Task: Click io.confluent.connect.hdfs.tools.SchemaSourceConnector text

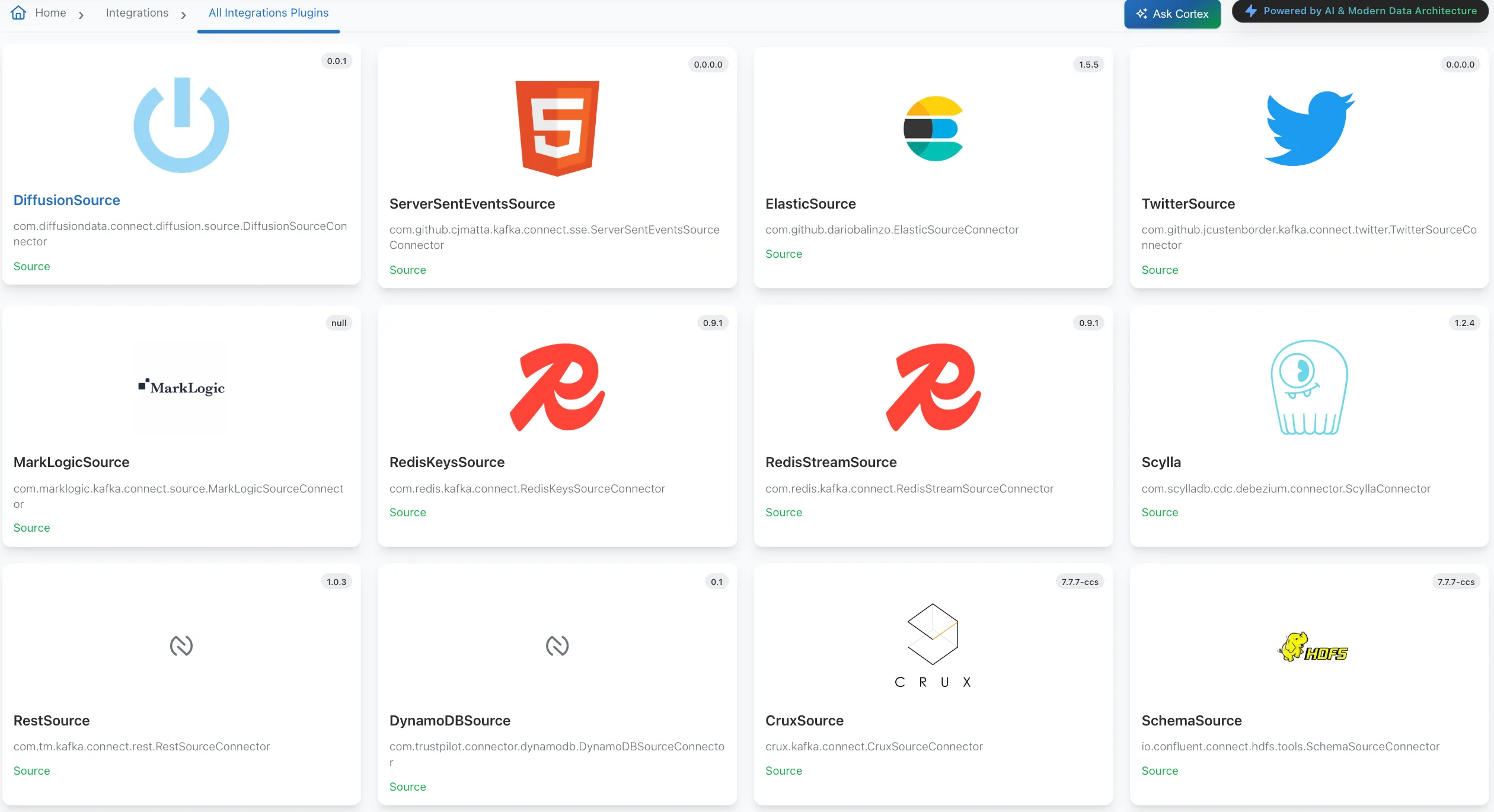Action: 1291,747
